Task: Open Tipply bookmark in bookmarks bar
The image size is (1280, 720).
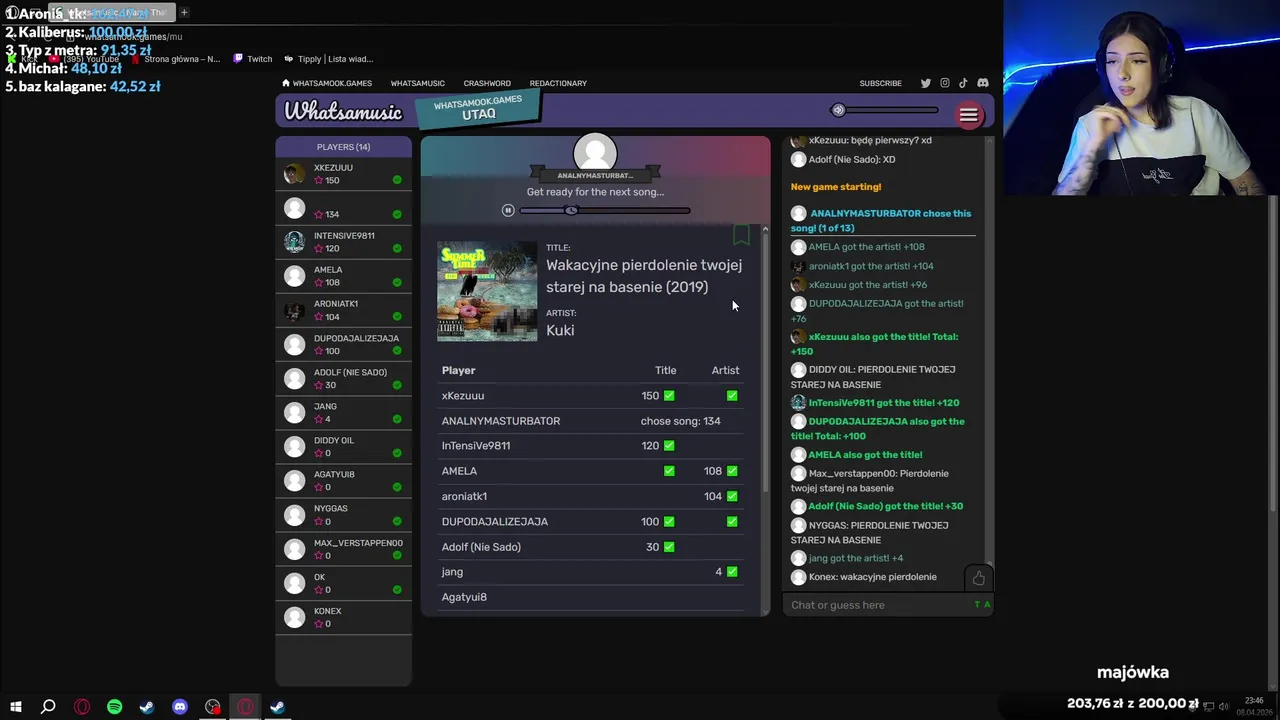Action: pos(328,59)
